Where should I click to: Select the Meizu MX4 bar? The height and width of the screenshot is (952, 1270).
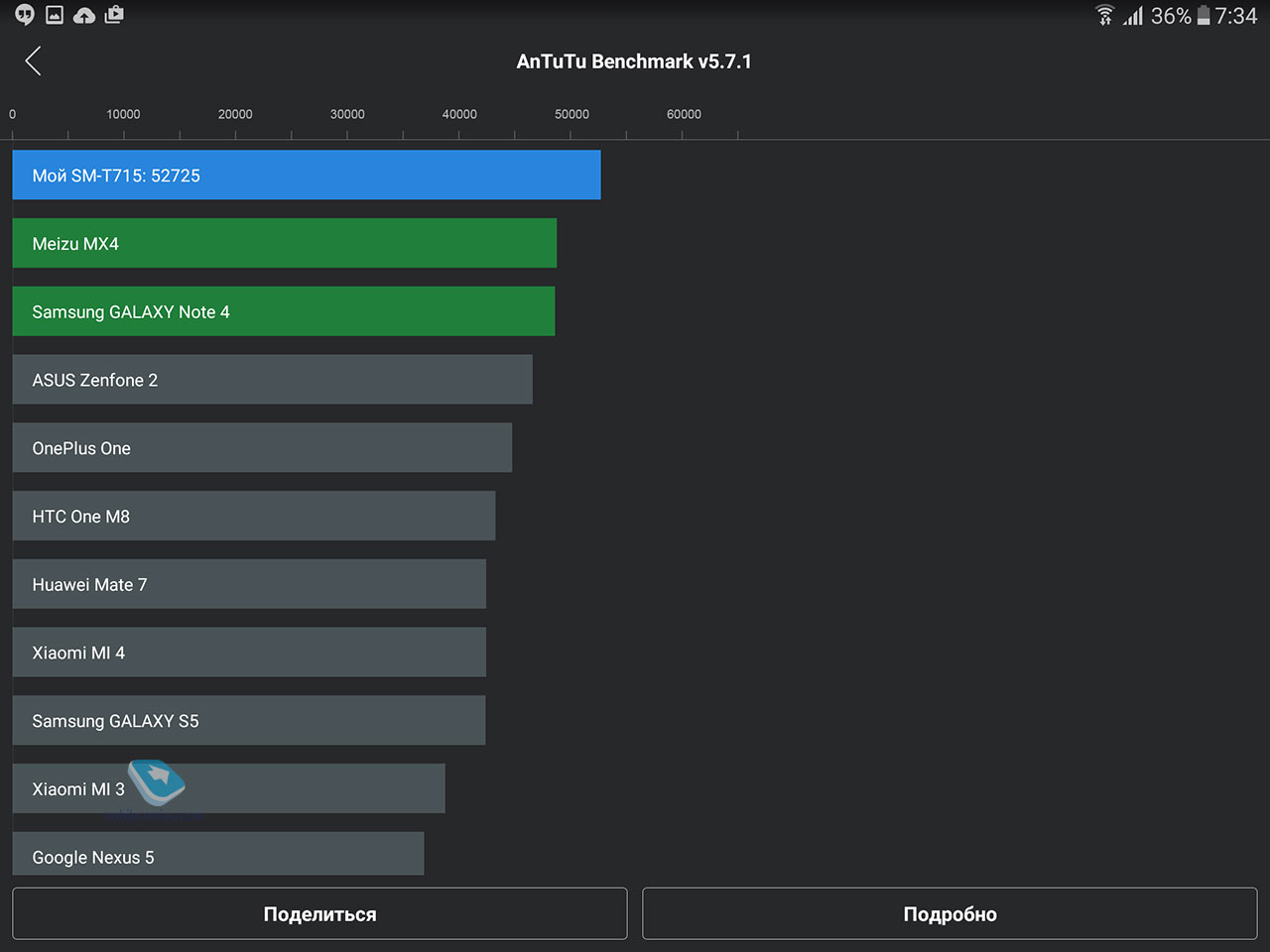pos(285,243)
